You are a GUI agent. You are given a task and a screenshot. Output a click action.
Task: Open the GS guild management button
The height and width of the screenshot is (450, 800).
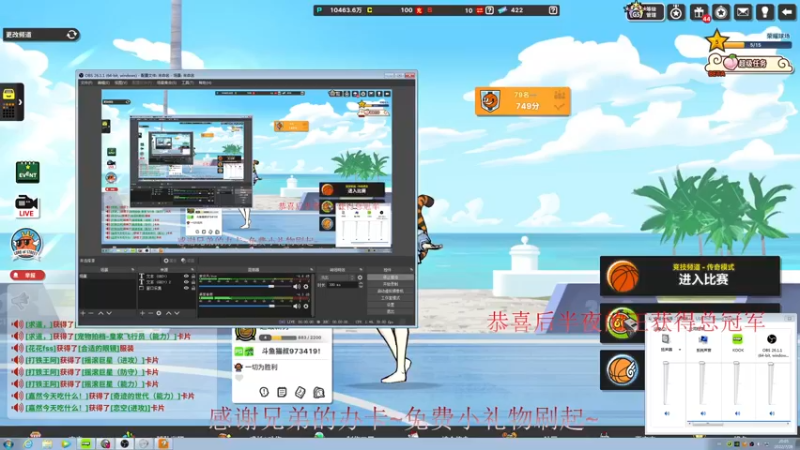[x=645, y=11]
